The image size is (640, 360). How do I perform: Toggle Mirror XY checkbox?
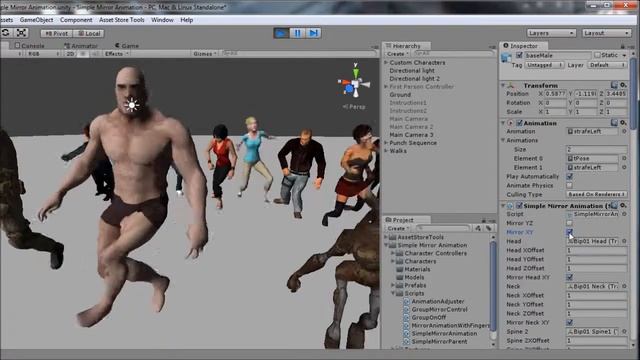pos(569,232)
